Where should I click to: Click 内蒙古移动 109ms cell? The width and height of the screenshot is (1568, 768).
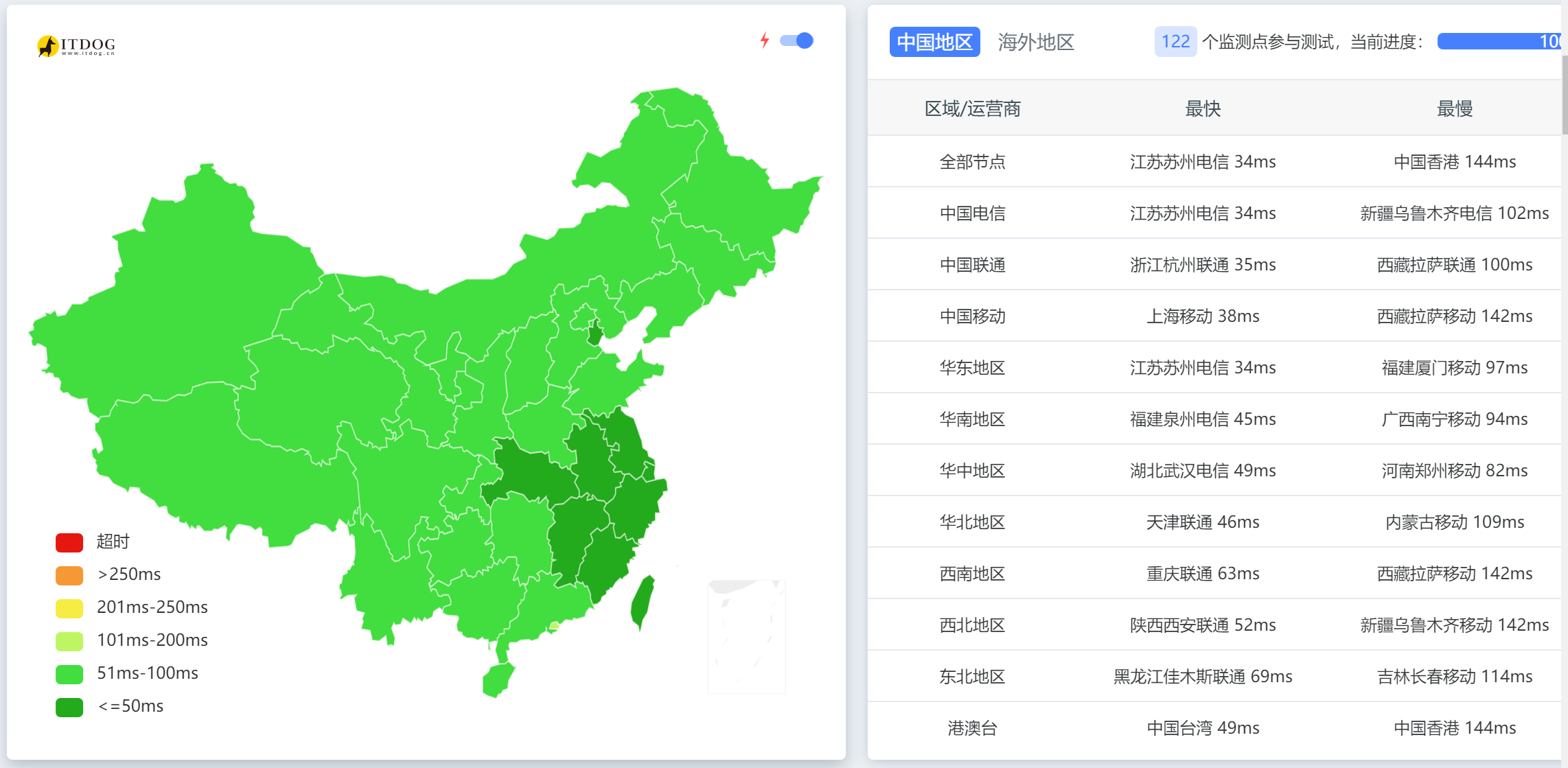(1455, 522)
